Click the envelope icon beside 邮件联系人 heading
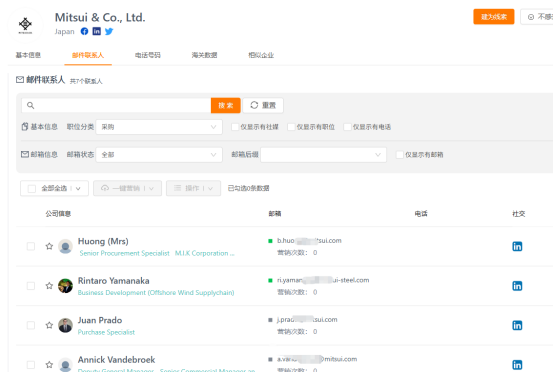The image size is (553, 373). tap(20, 80)
